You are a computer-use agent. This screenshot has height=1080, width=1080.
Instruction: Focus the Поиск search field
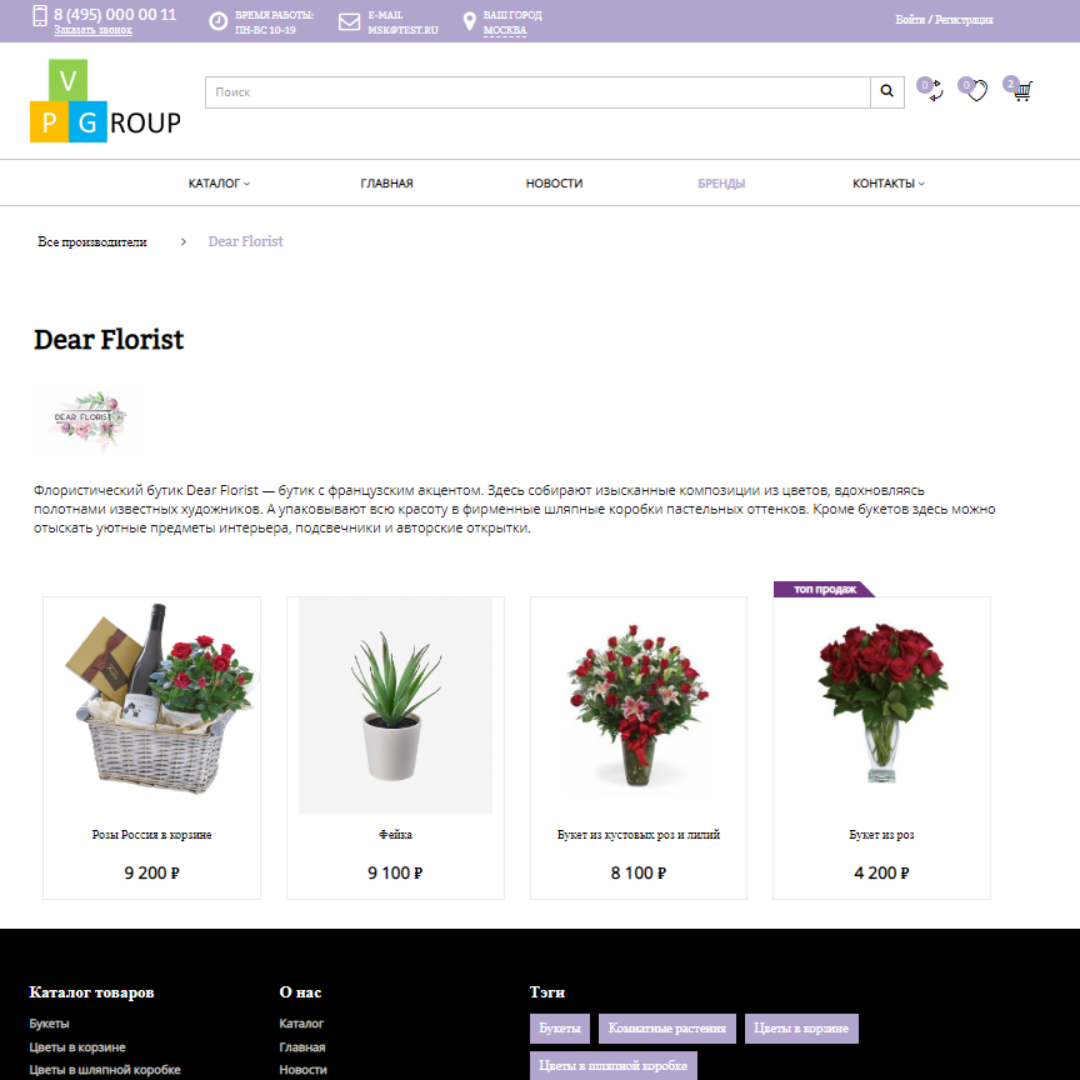[538, 92]
